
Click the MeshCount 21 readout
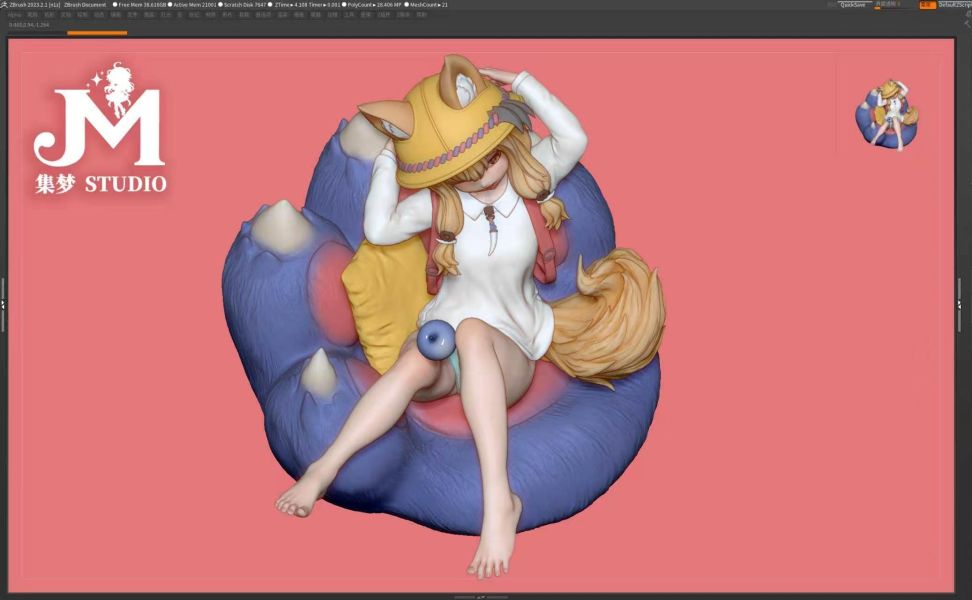point(426,4)
